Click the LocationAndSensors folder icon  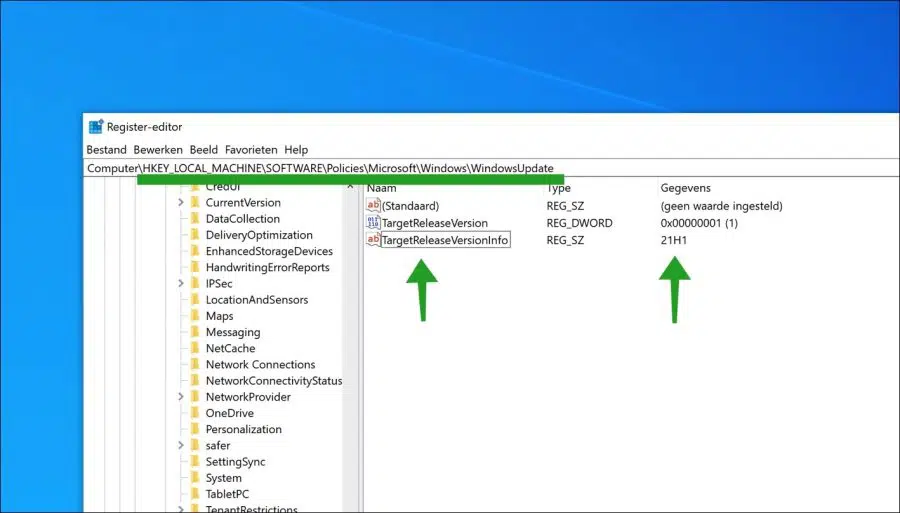[x=195, y=300]
